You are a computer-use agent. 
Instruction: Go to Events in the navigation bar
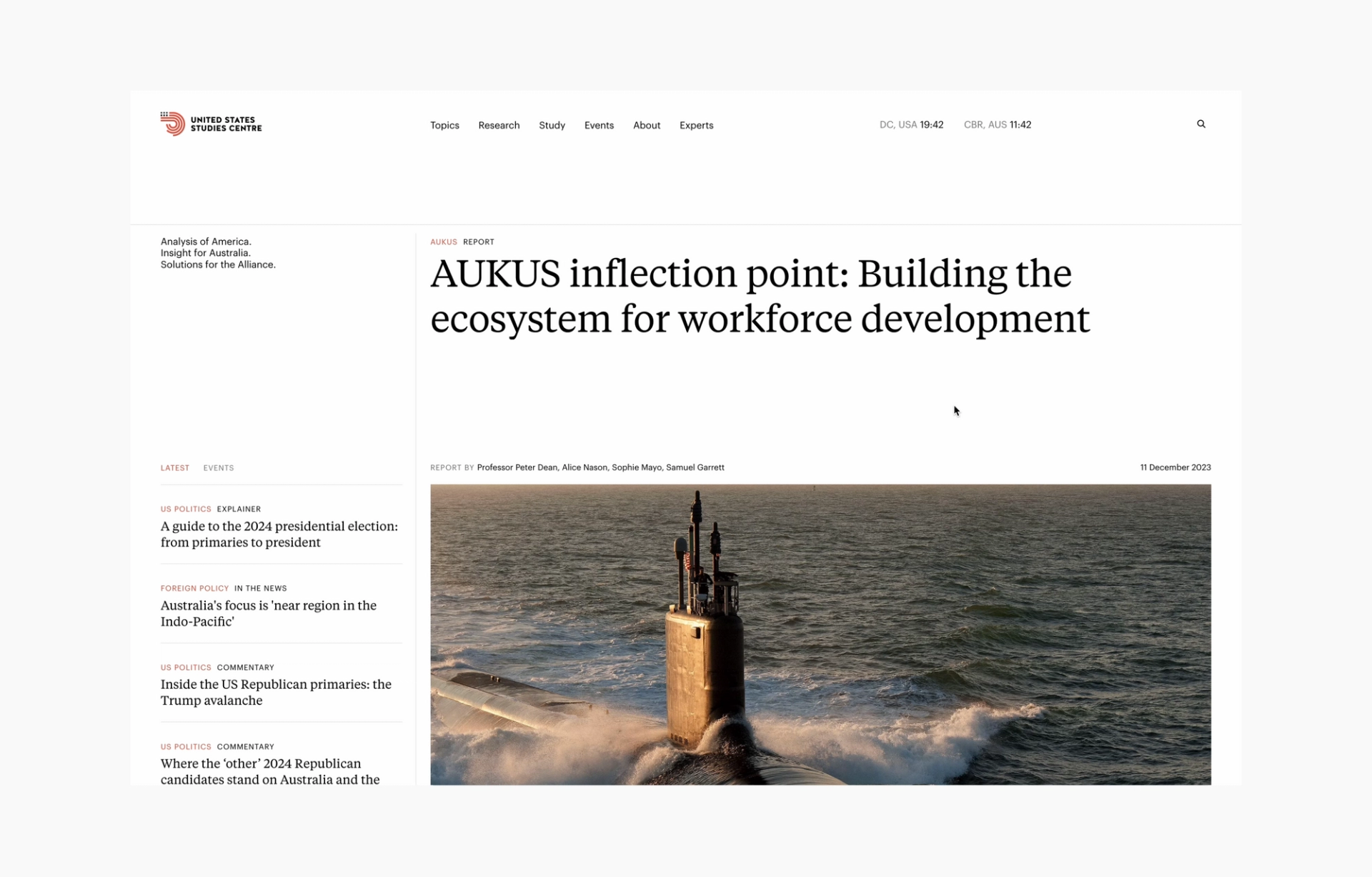[x=599, y=125]
